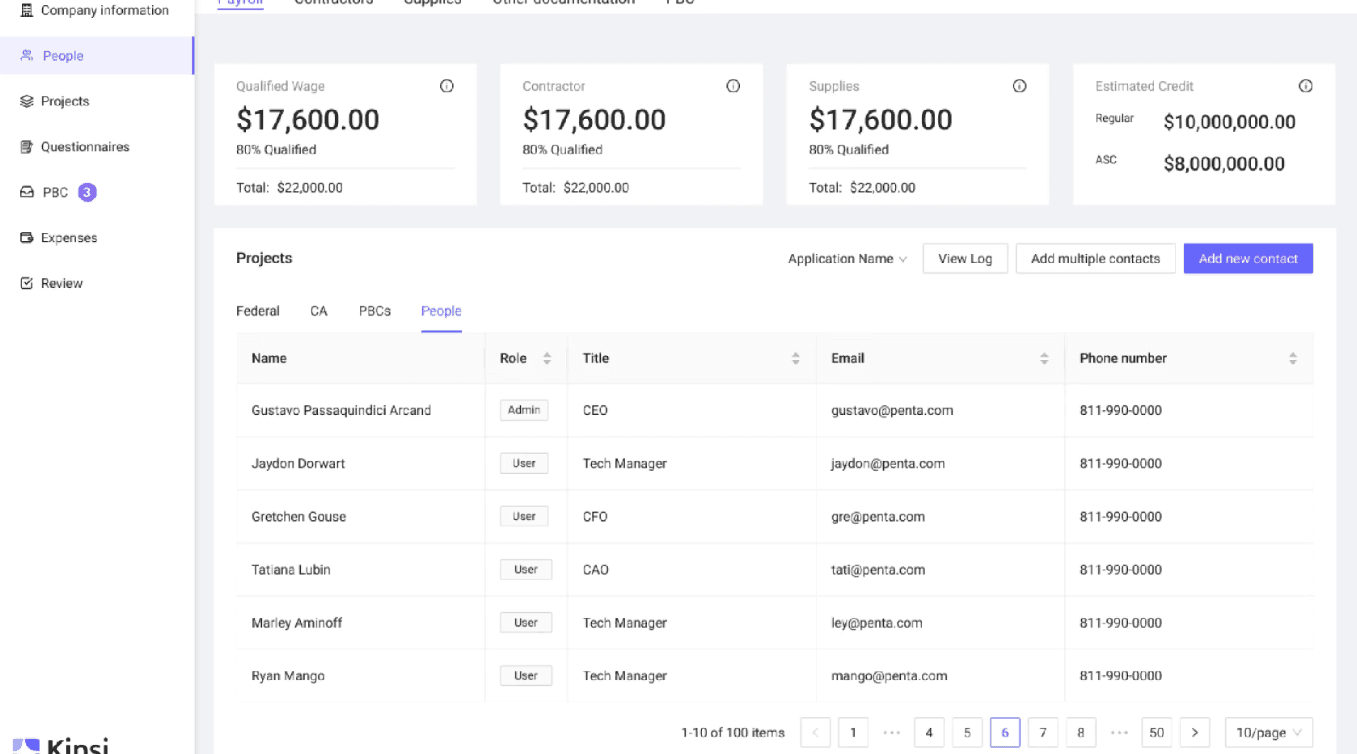Click name Tatiana Lubin

(x=291, y=570)
